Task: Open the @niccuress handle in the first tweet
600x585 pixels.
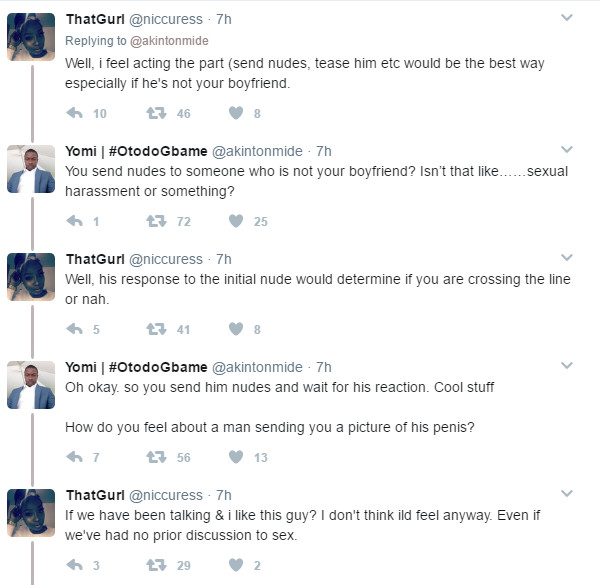Action: coord(166,19)
